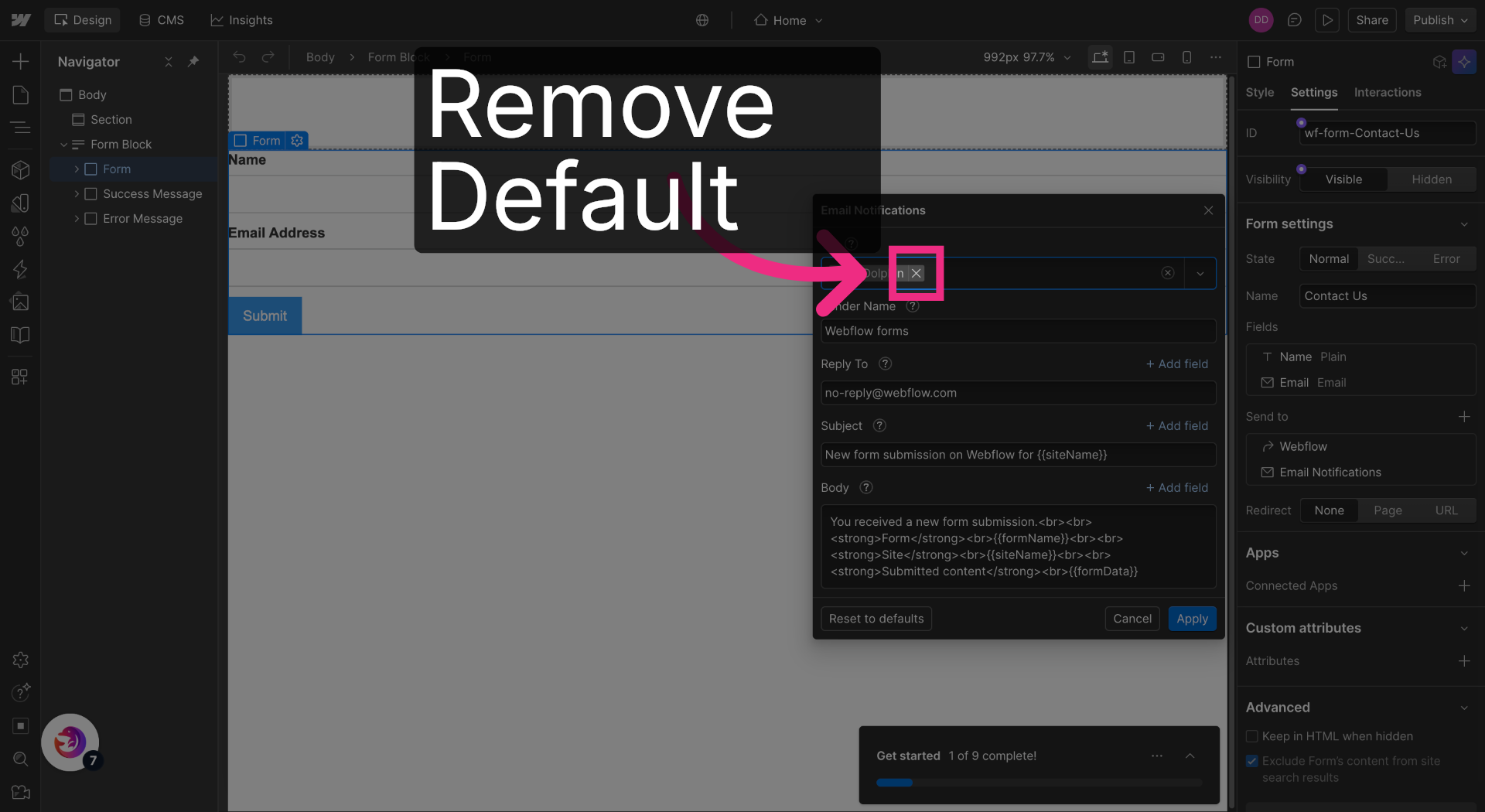Viewport: 1485px width, 812px height.
Task: Open the recipients dropdown arrow
Action: pos(1200,274)
